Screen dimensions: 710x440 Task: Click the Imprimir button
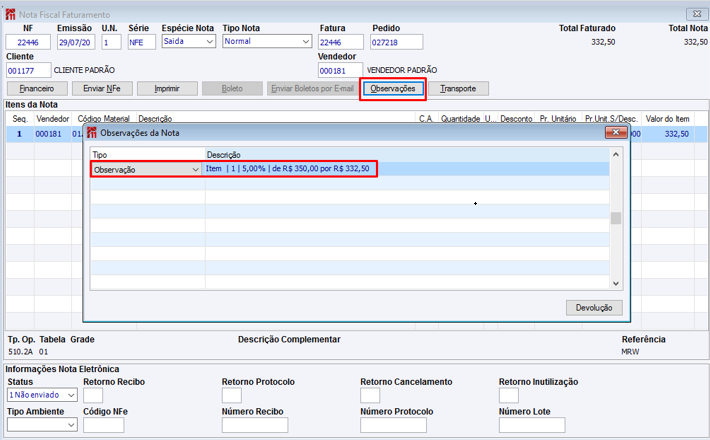(x=167, y=88)
